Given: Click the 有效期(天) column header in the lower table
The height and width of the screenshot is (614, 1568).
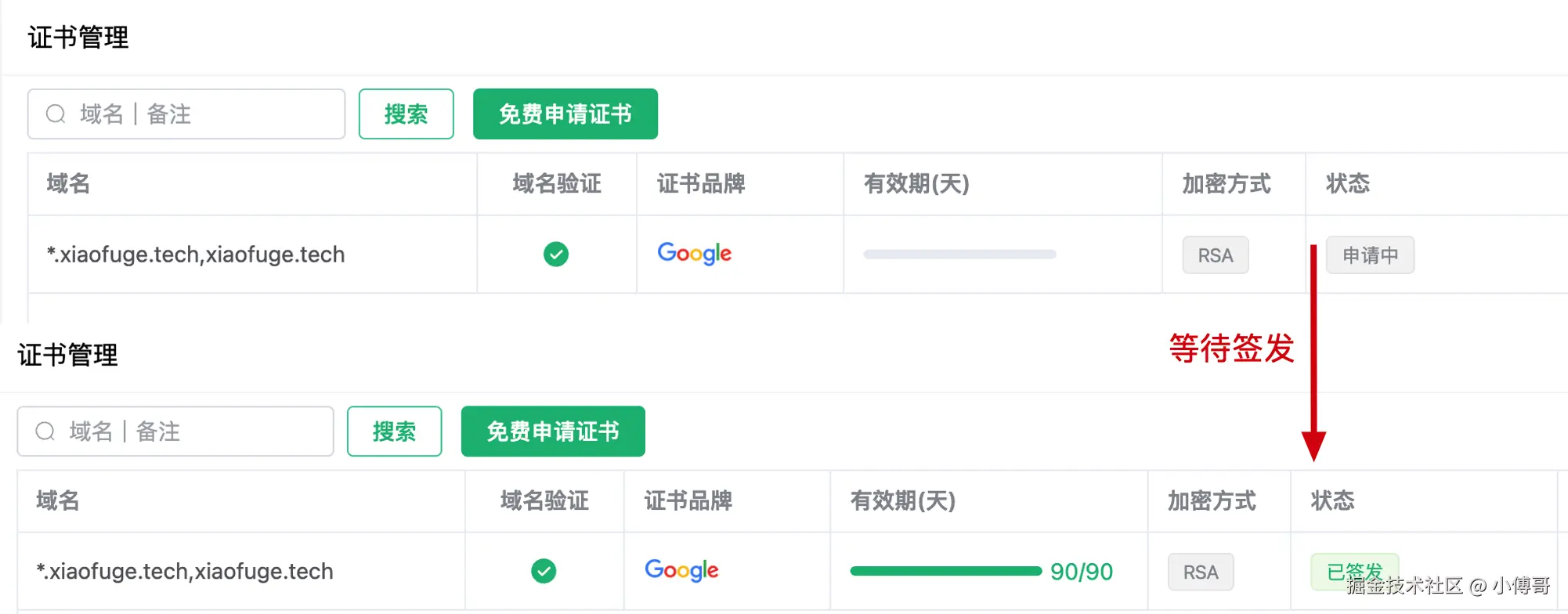Looking at the screenshot, I should (903, 501).
